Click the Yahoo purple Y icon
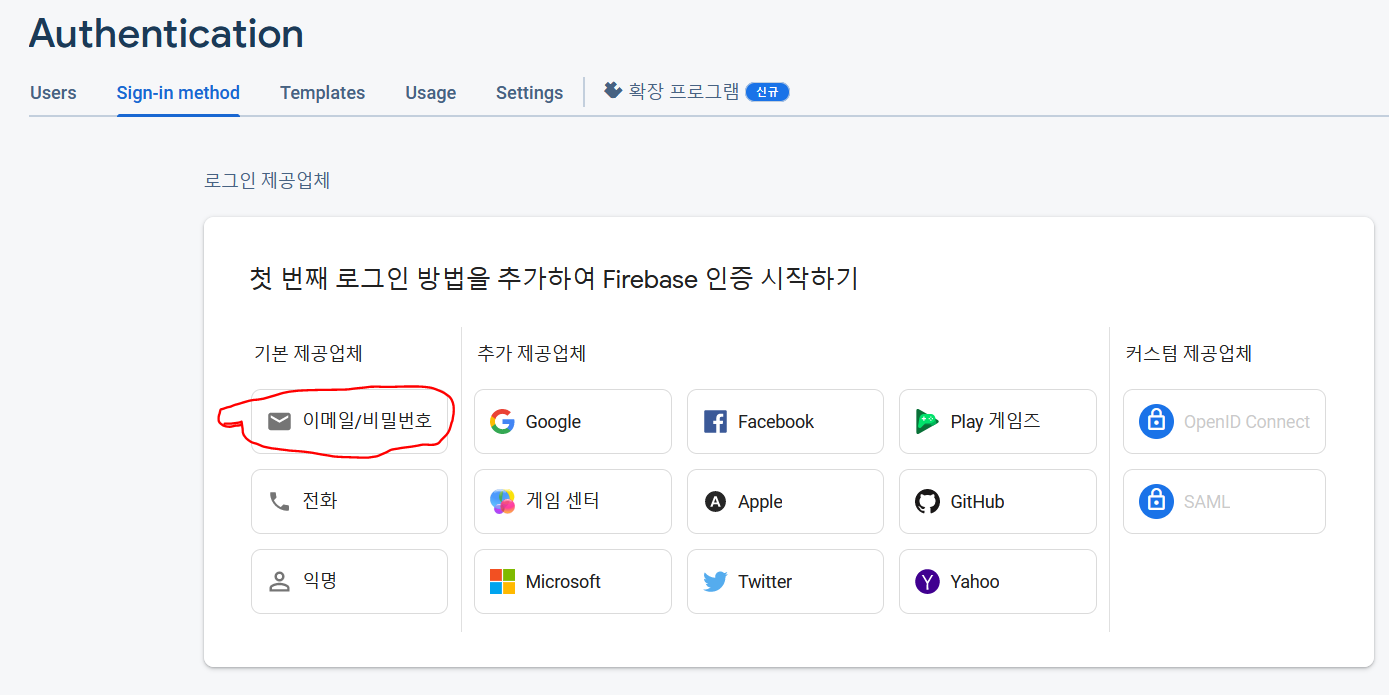Screen dimensions: 1389x695 pyautogui.click(x=927, y=581)
